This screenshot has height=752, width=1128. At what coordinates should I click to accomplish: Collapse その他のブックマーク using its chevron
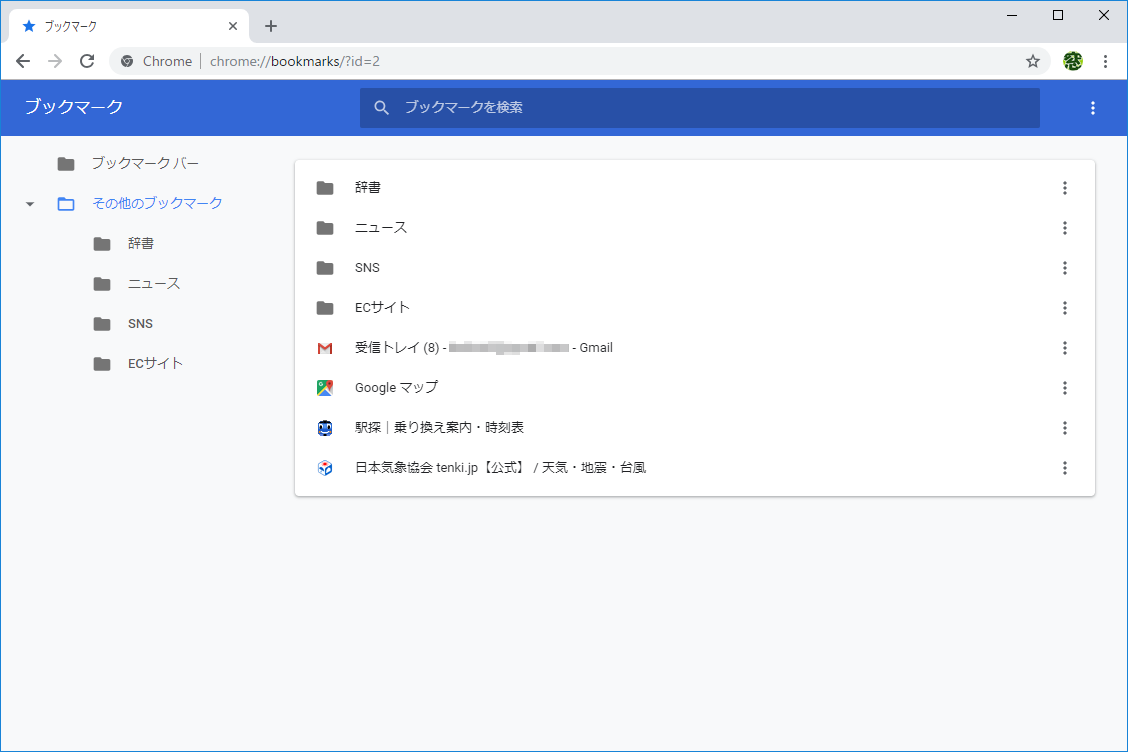[29, 202]
